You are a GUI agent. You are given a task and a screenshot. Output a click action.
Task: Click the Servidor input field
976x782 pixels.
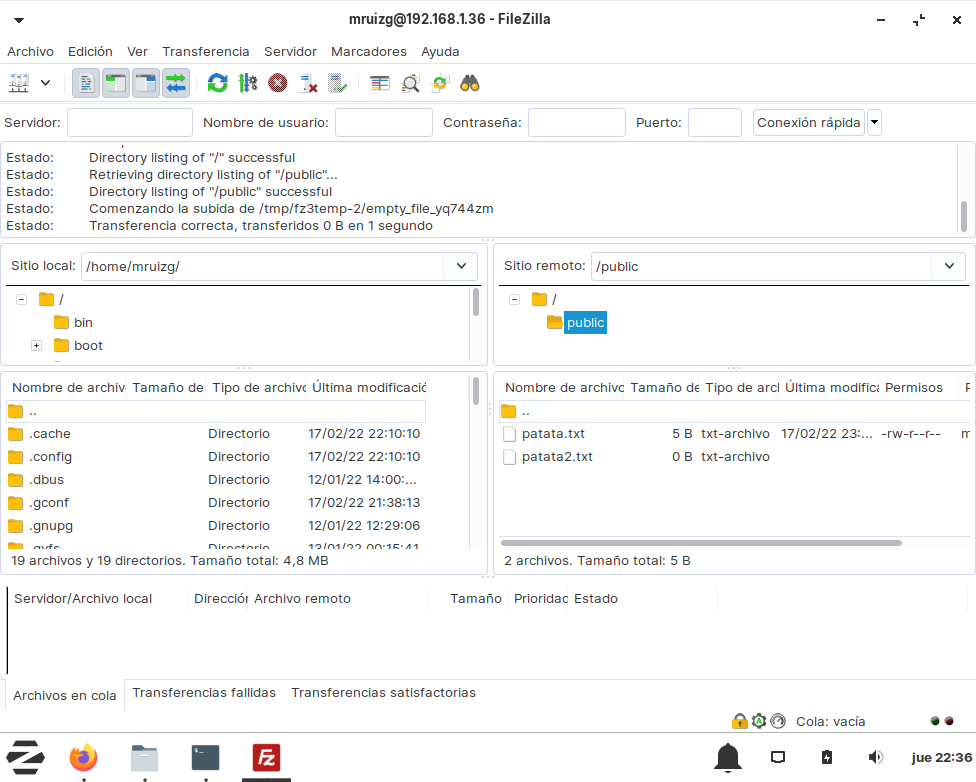(130, 123)
